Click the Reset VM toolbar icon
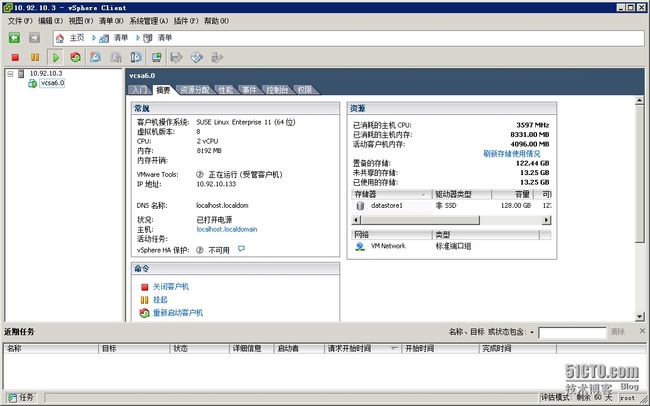 pyautogui.click(x=75, y=57)
